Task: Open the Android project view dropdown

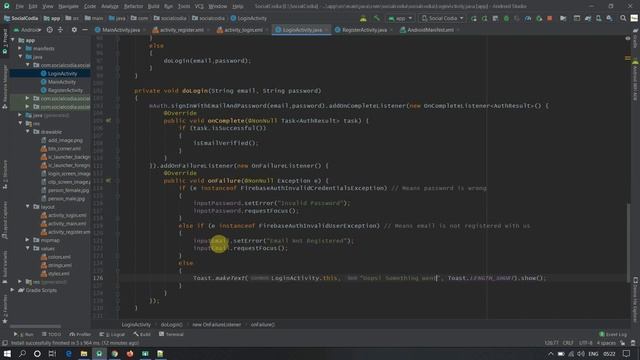Action: [x=28, y=30]
